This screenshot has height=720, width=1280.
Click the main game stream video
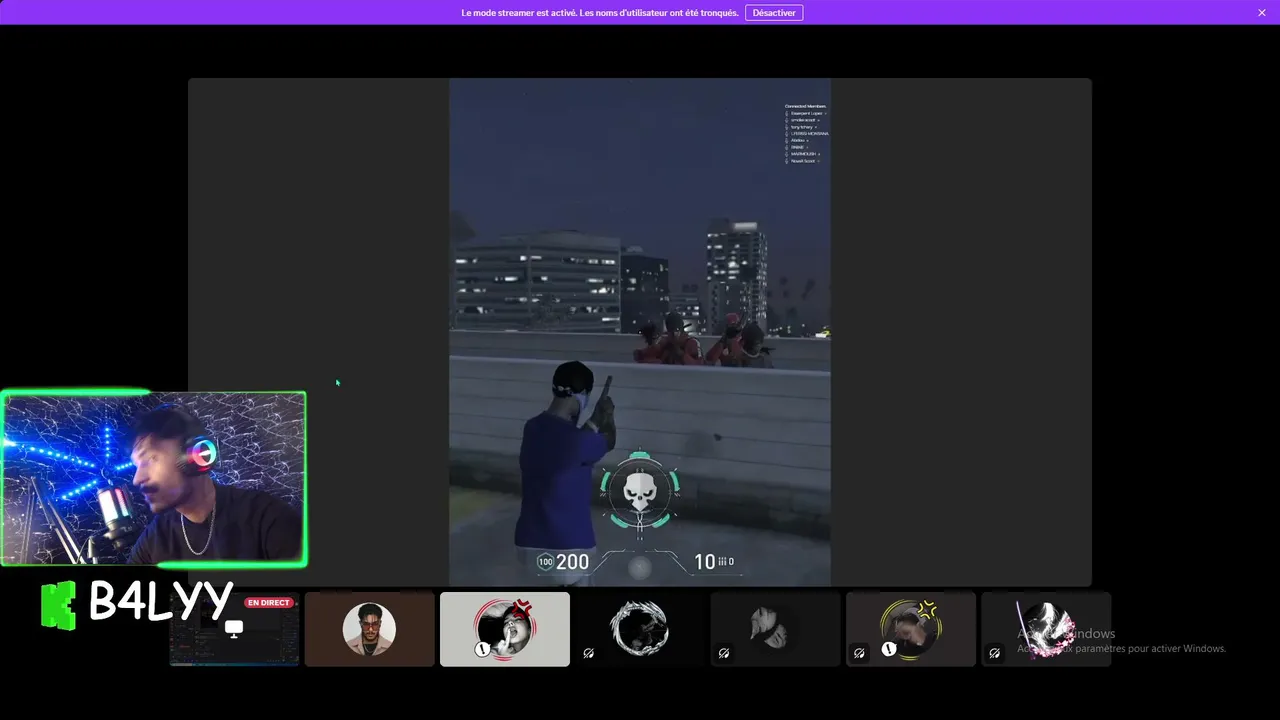click(640, 332)
